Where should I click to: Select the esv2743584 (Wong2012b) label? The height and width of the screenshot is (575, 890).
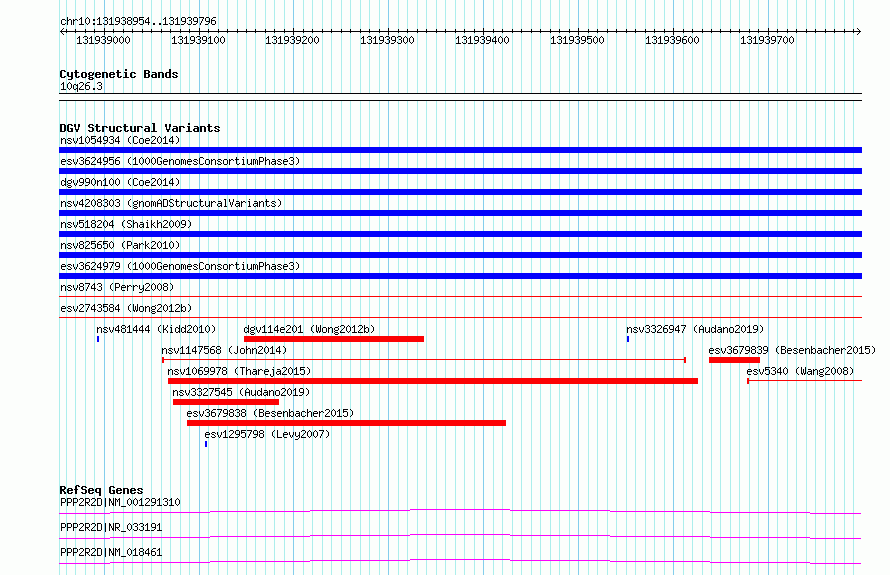(126, 308)
